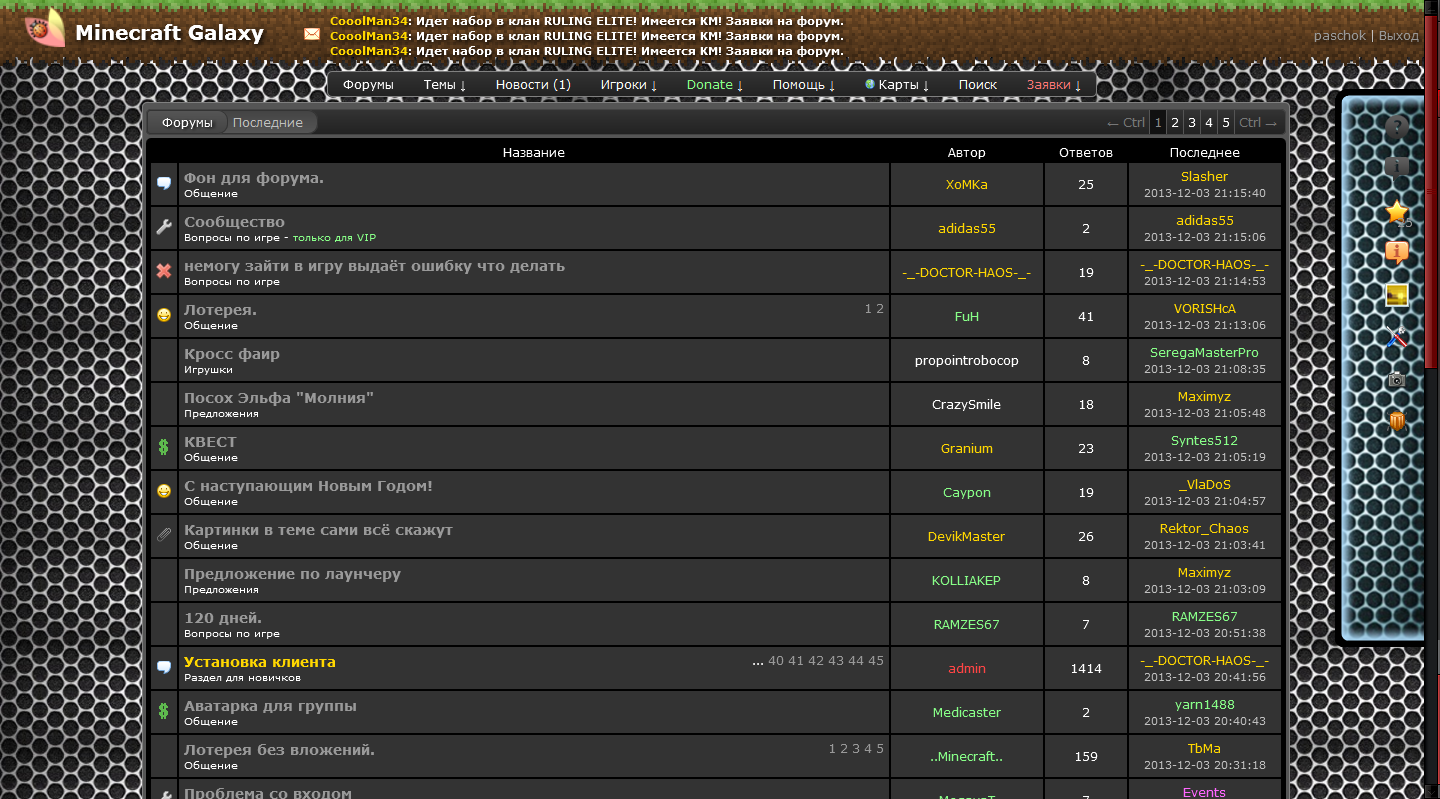
Task: Click the gray info bubble sidebar icon
Action: (1397, 166)
